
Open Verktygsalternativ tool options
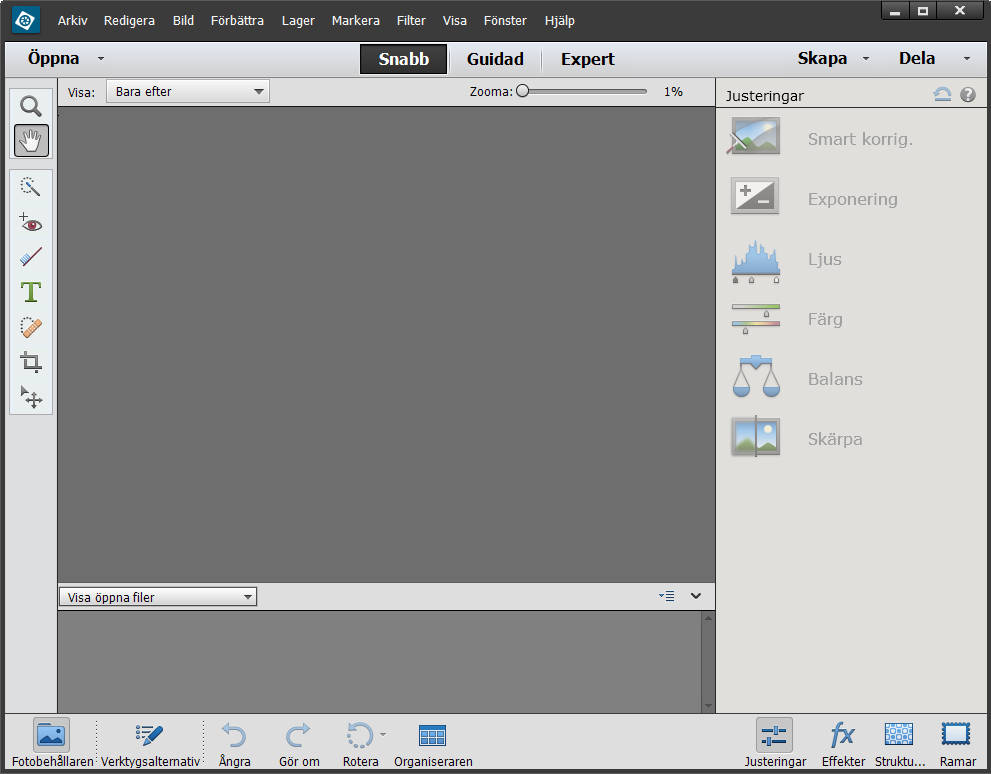150,743
